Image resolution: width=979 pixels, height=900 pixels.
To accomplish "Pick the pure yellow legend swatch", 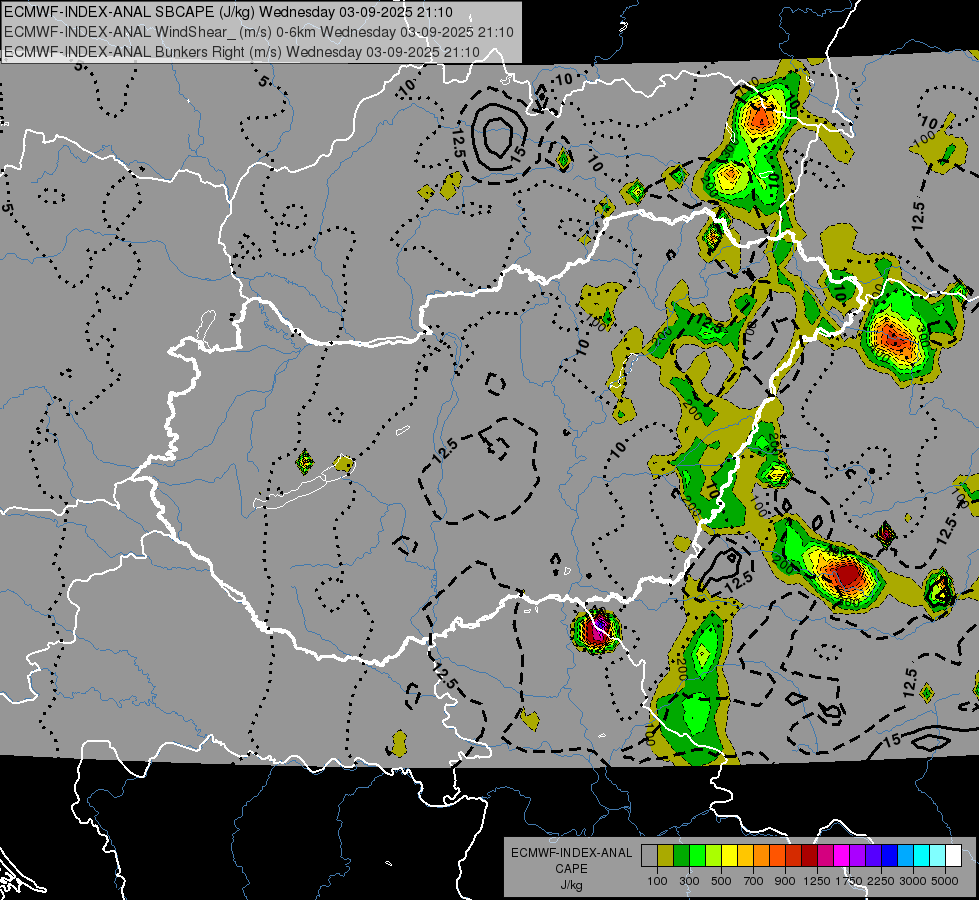I will pyautogui.click(x=729, y=855).
